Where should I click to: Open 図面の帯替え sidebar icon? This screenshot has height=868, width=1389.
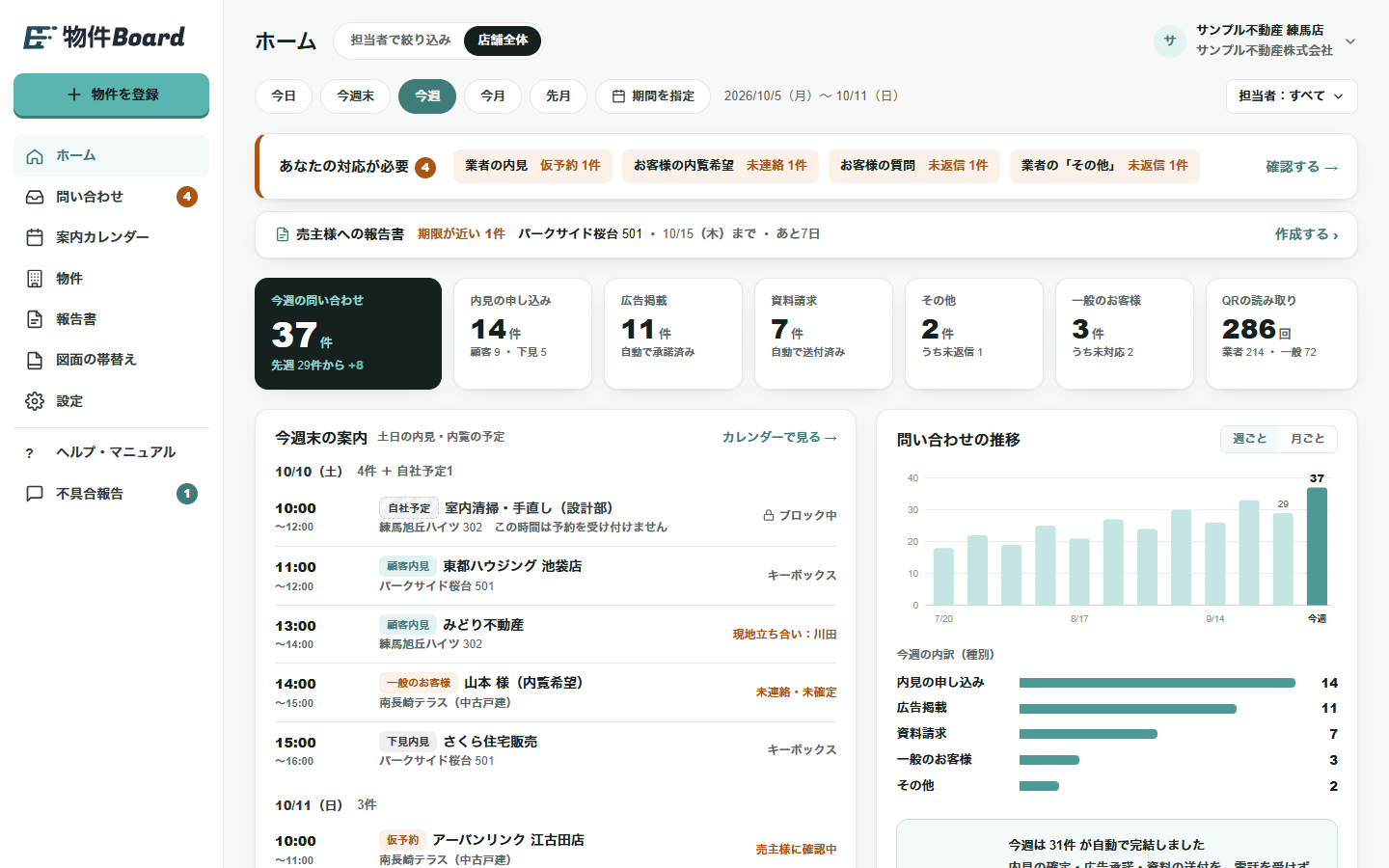[x=35, y=360]
